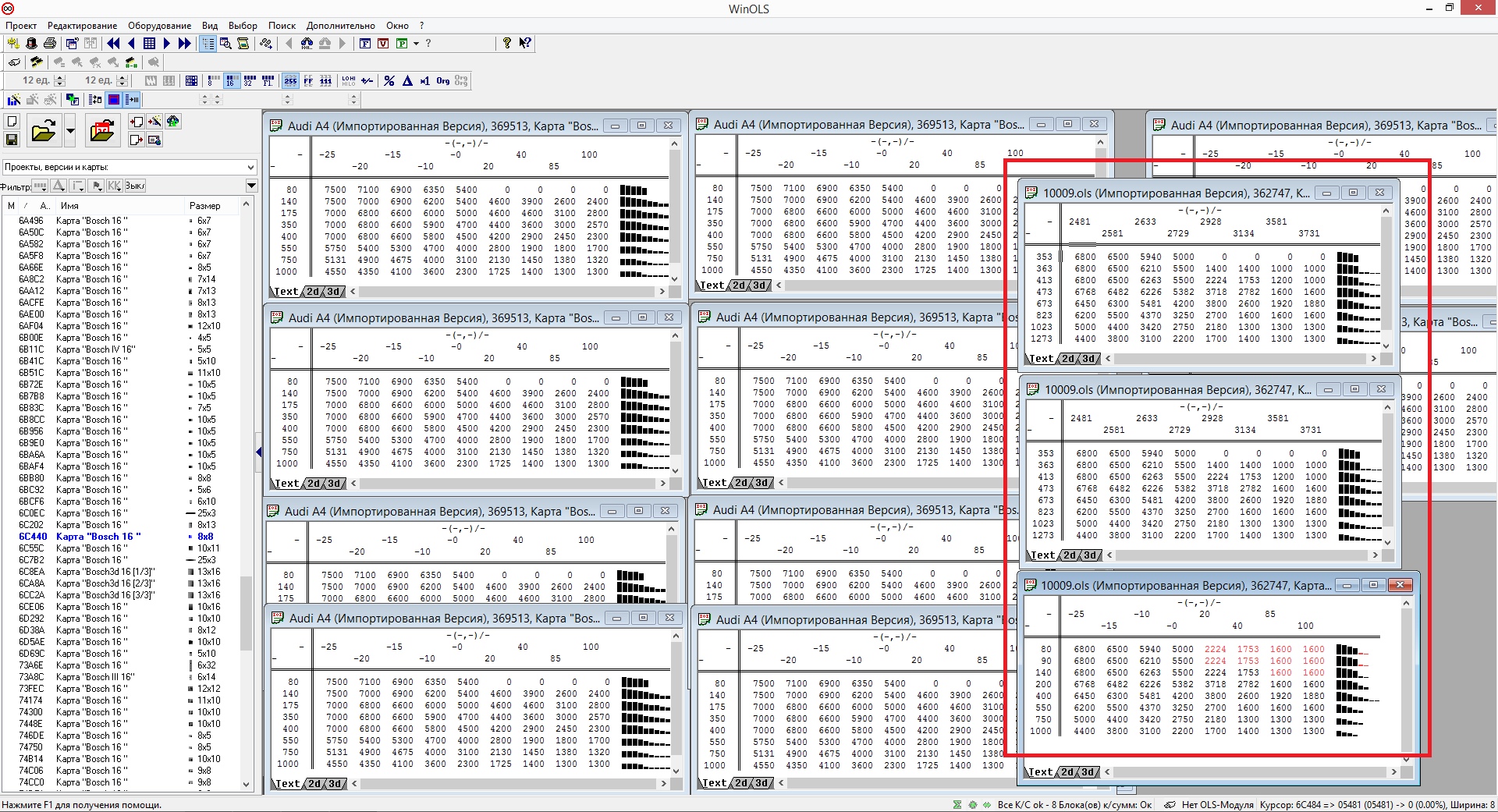Expand the 'Проекты, версии и карты' combo box

250,167
